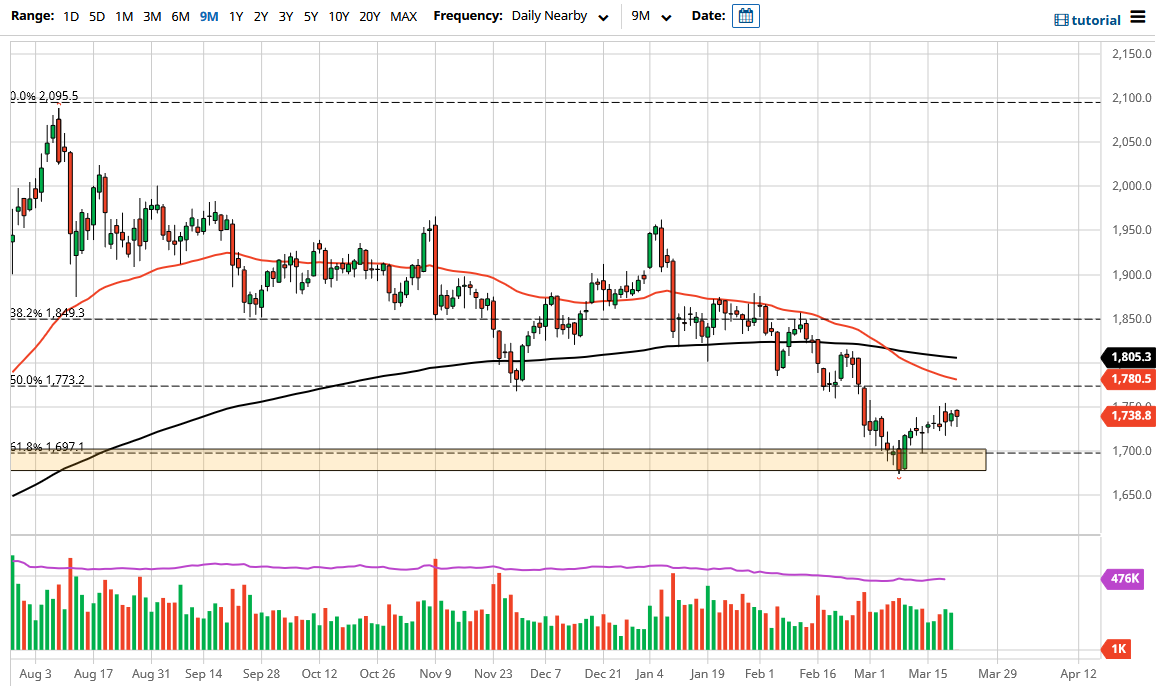Click the 1K volume axis label

1117,649
